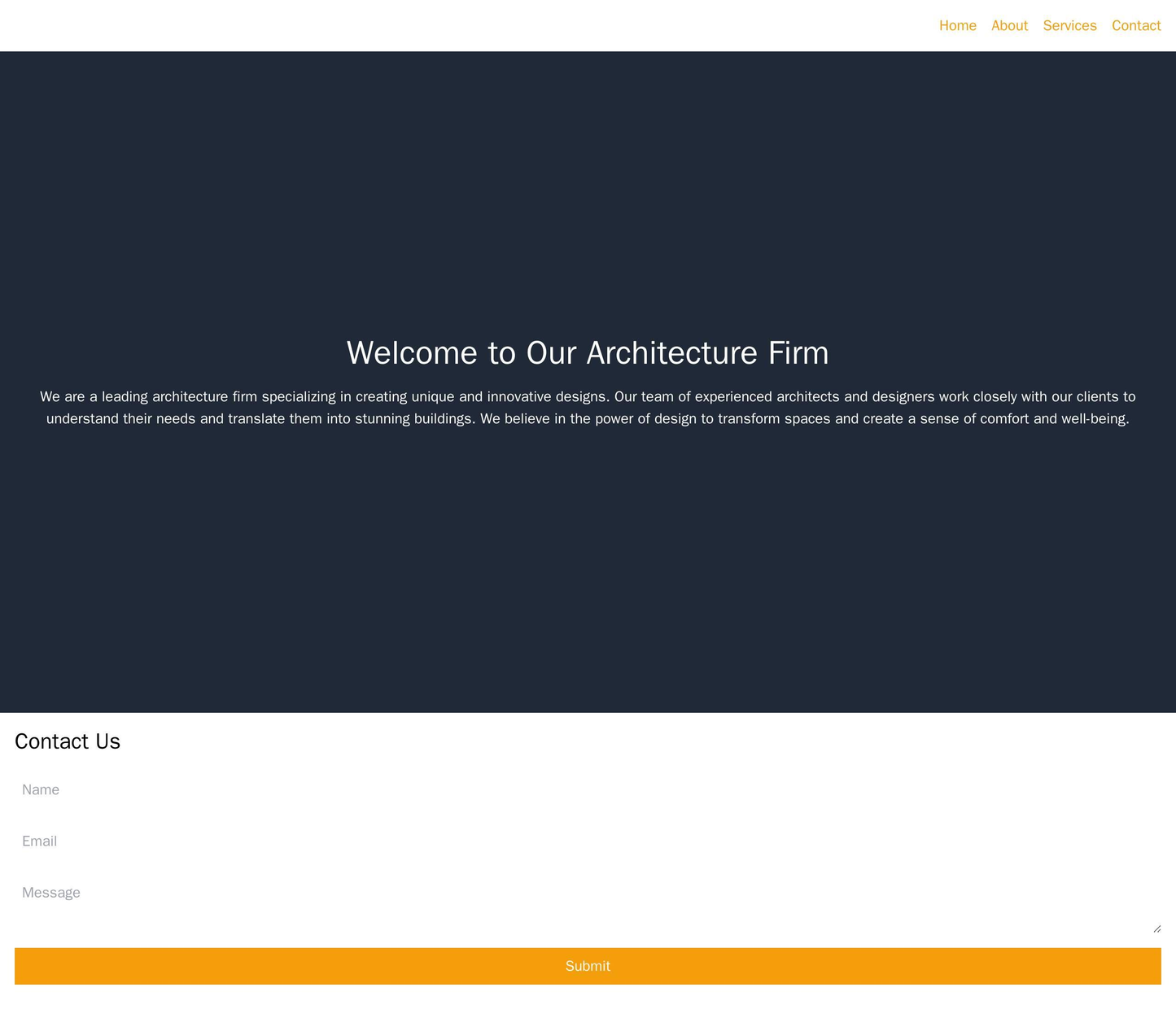The width and height of the screenshot is (1176, 1014).
Task: Open the Services page
Action: (1069, 25)
